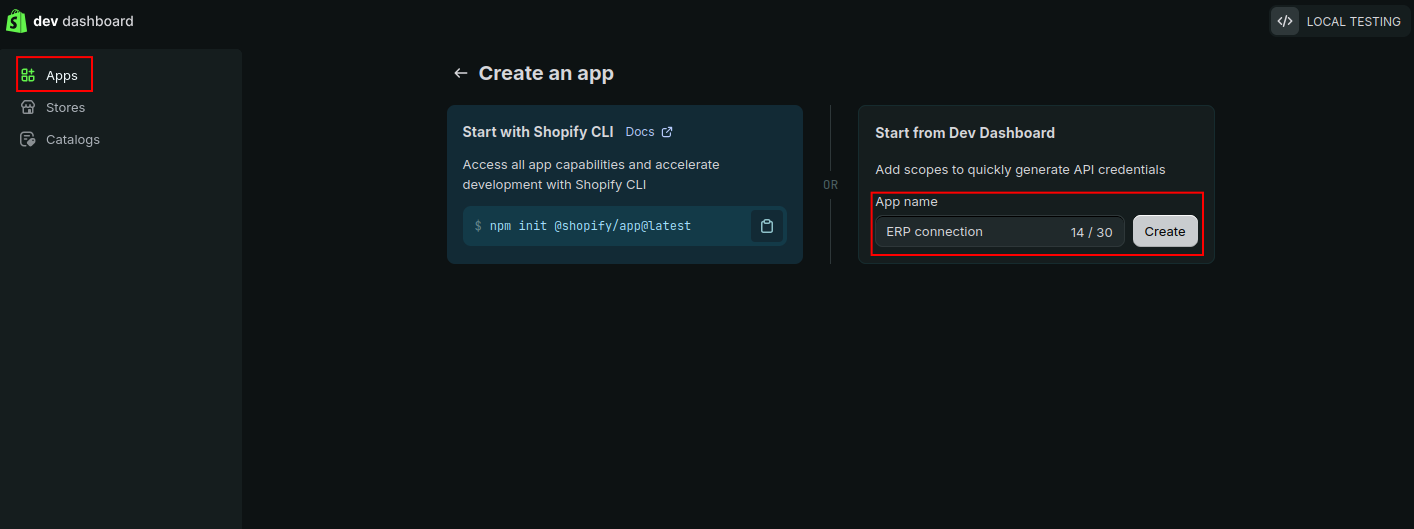Click the Start from Dev Dashboard heading
This screenshot has width=1414, height=529.
coord(965,133)
